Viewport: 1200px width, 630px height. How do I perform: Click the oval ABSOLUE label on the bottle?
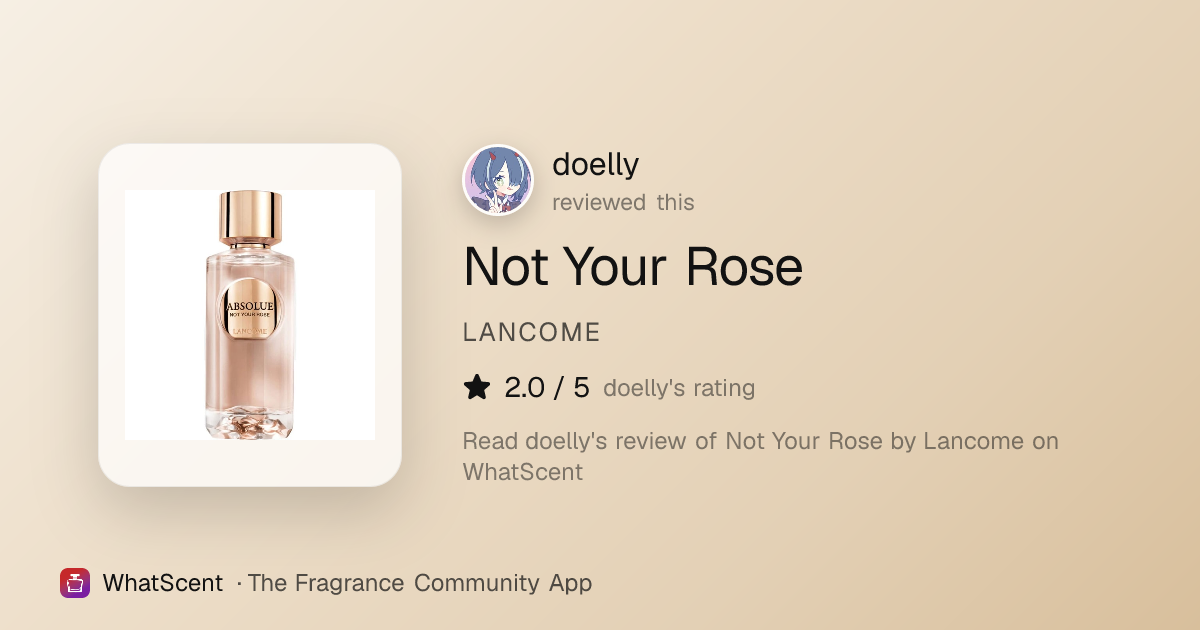[250, 315]
